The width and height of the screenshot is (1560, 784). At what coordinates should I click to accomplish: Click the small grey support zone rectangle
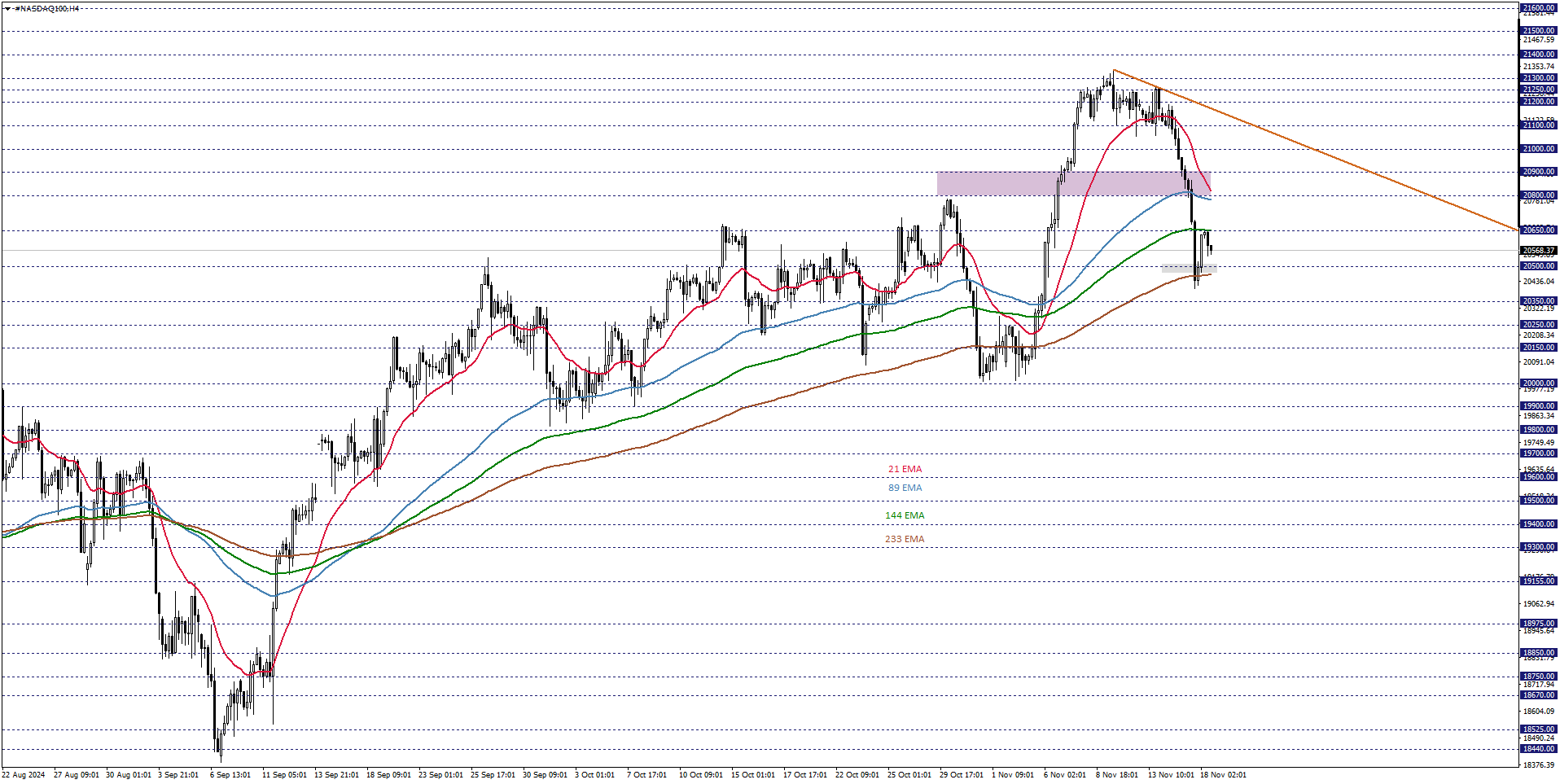point(1189,269)
